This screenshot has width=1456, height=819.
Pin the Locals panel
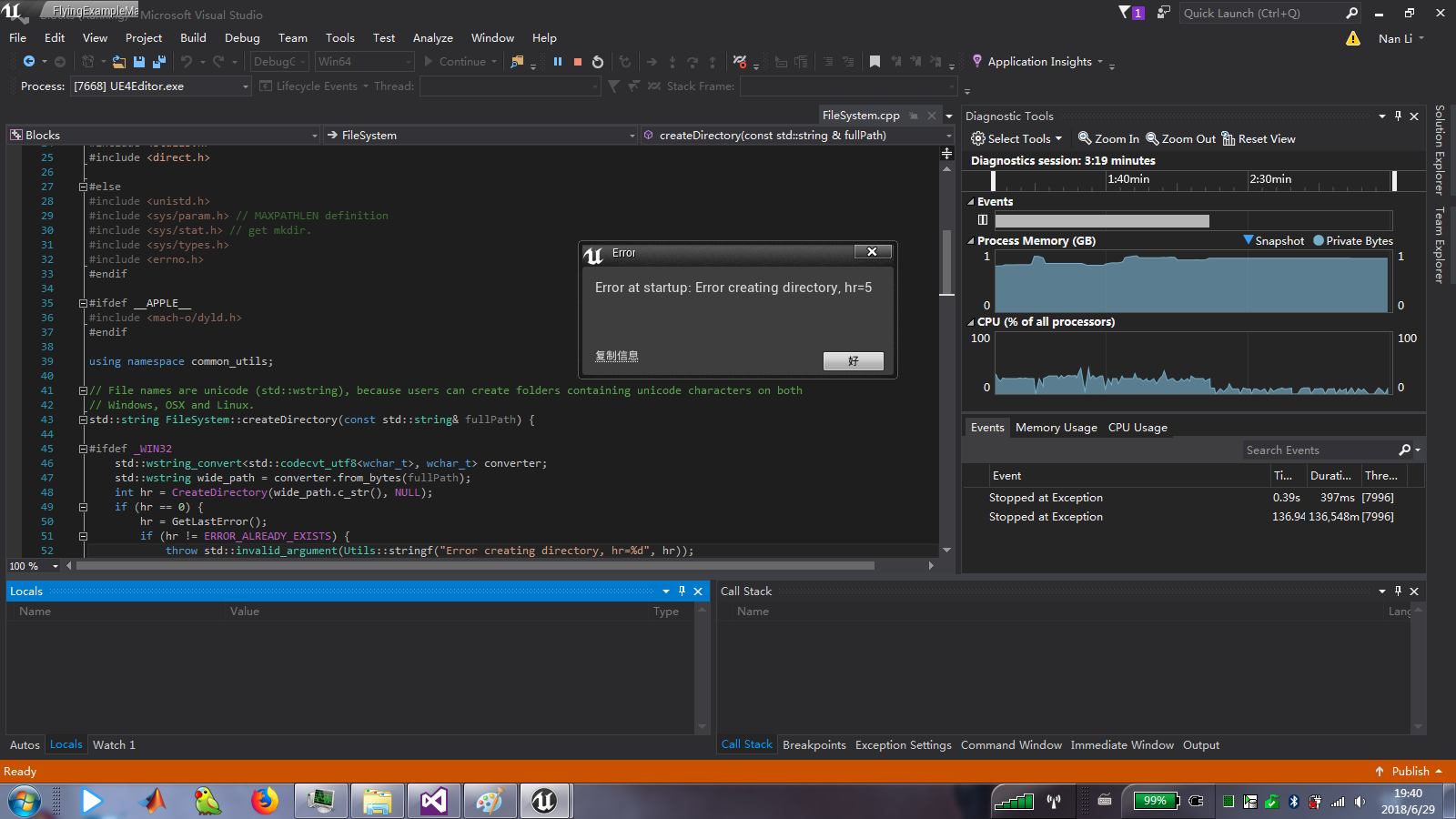[x=682, y=591]
